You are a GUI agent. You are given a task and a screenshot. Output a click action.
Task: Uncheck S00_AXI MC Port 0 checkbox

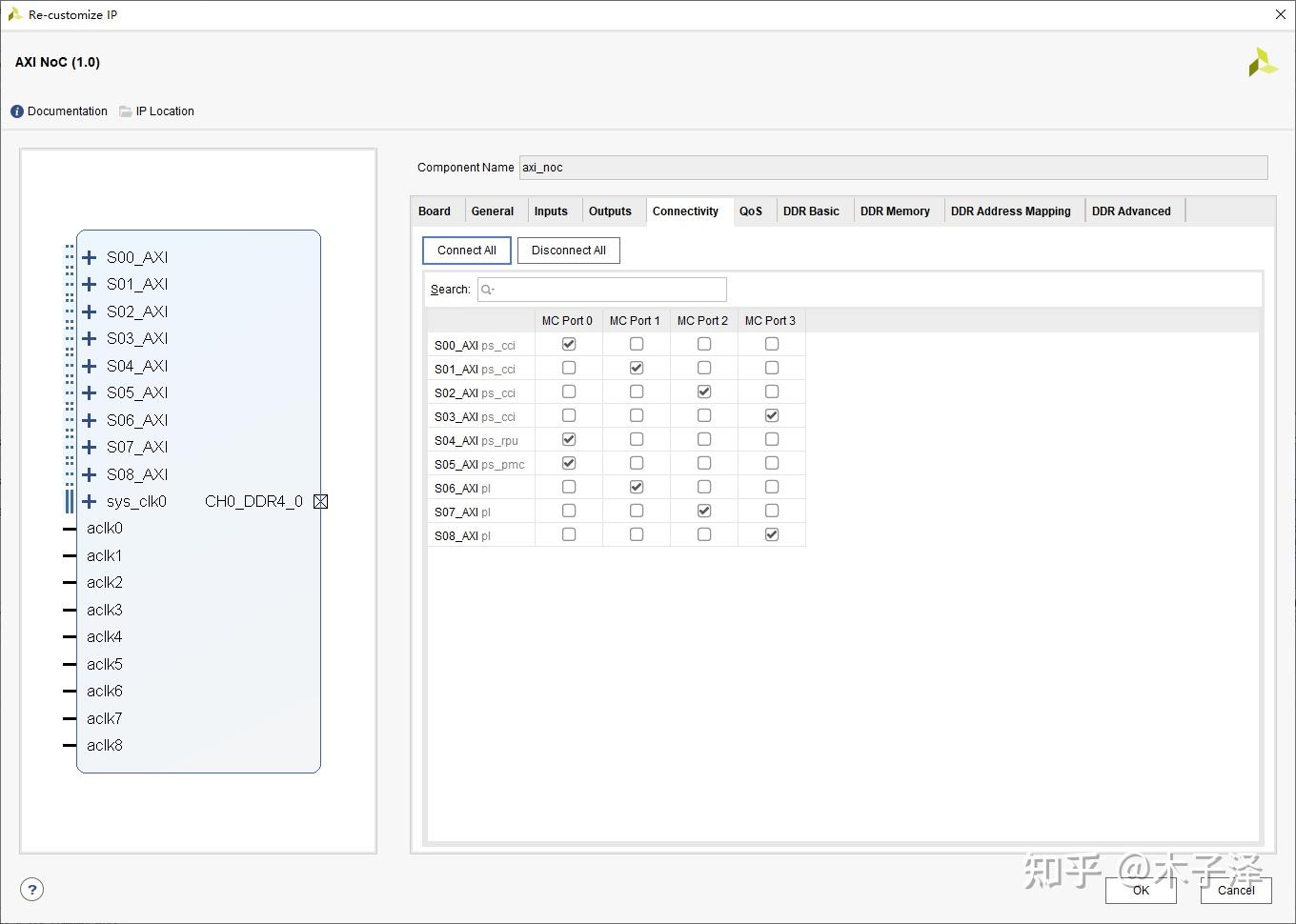[569, 344]
